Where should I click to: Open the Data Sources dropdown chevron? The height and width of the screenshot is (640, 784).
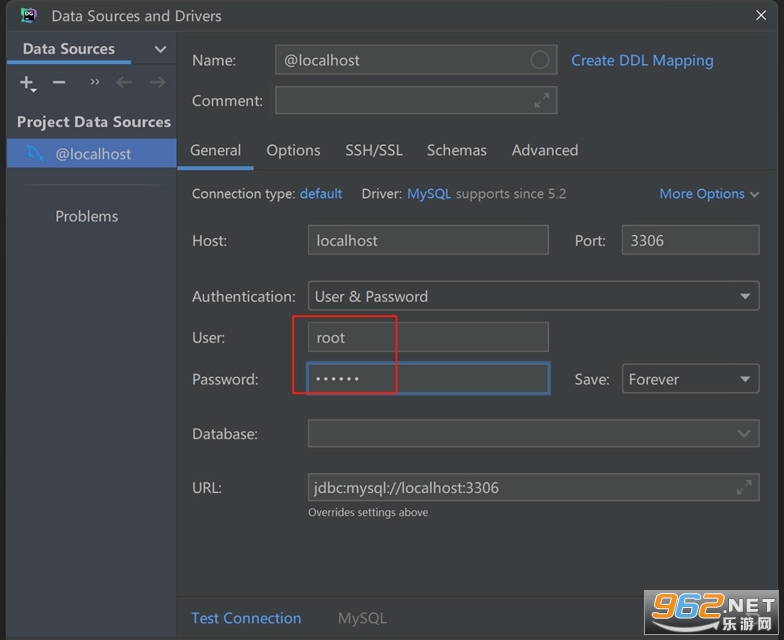pyautogui.click(x=160, y=49)
